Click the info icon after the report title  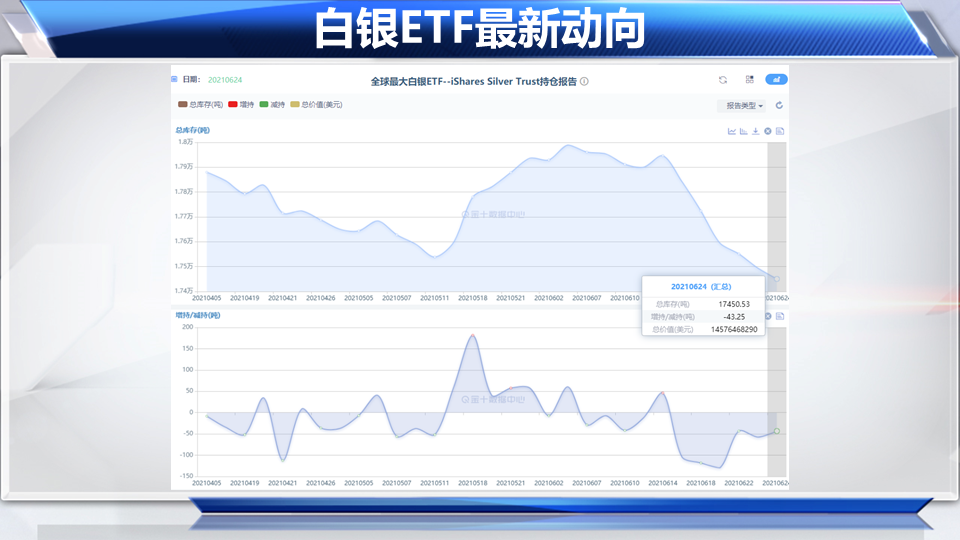tap(584, 81)
